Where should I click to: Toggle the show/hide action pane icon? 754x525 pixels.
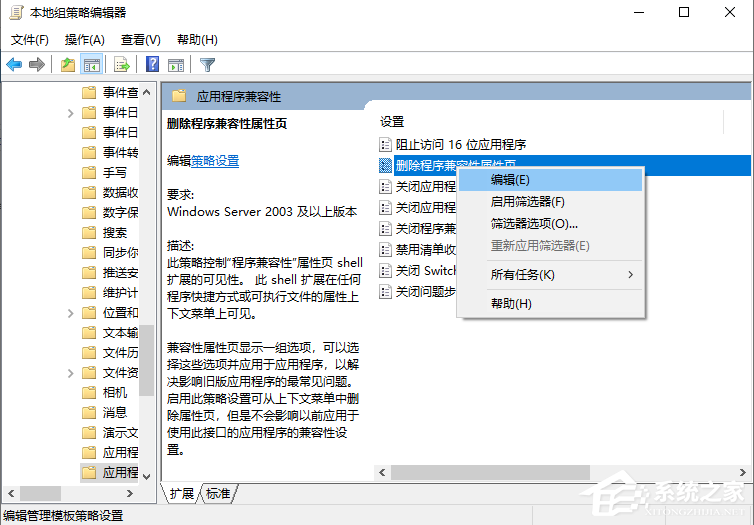pos(176,64)
